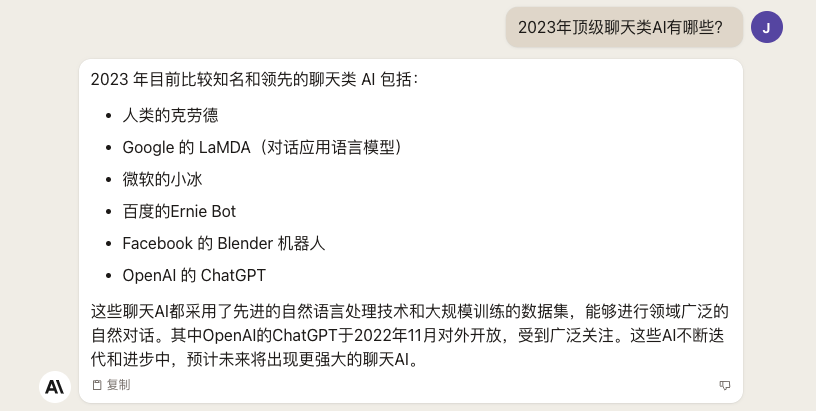
Task: Click the Anthropic AI logo avatar
Action: [55, 387]
